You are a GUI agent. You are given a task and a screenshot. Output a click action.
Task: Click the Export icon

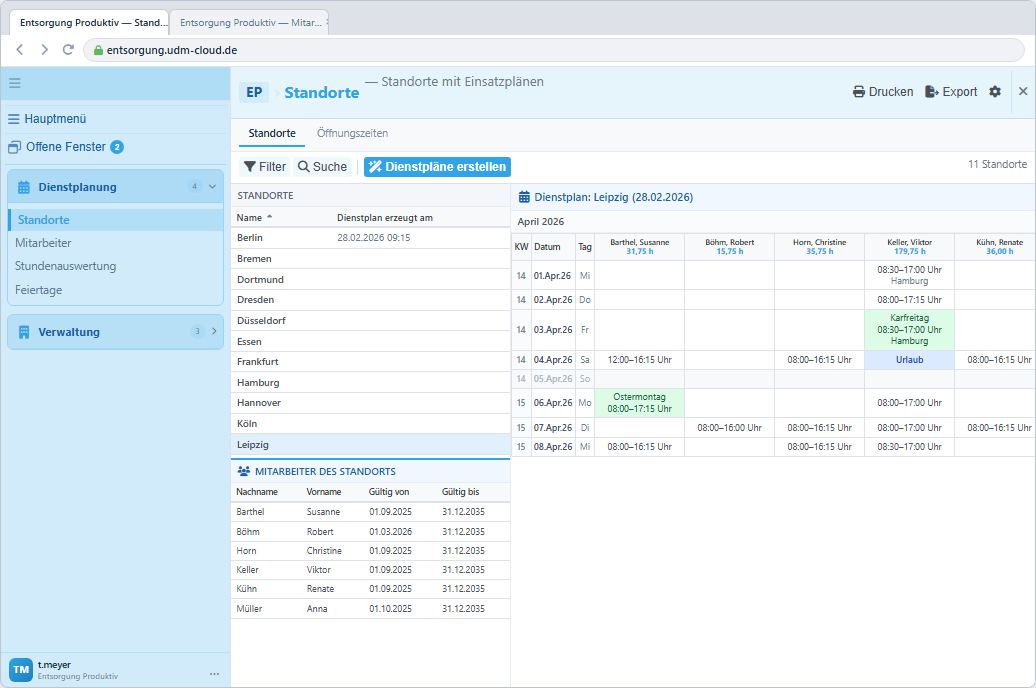pos(932,92)
